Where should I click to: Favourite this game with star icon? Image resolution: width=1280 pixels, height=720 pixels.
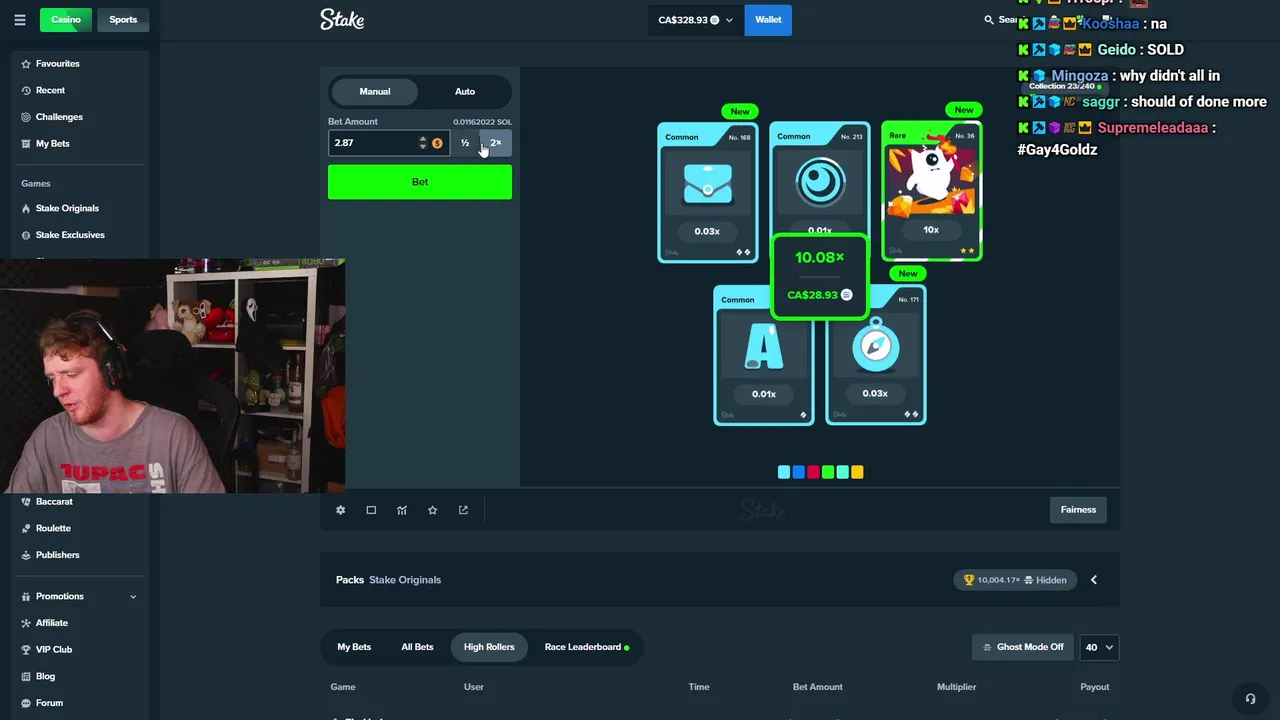pyautogui.click(x=432, y=510)
